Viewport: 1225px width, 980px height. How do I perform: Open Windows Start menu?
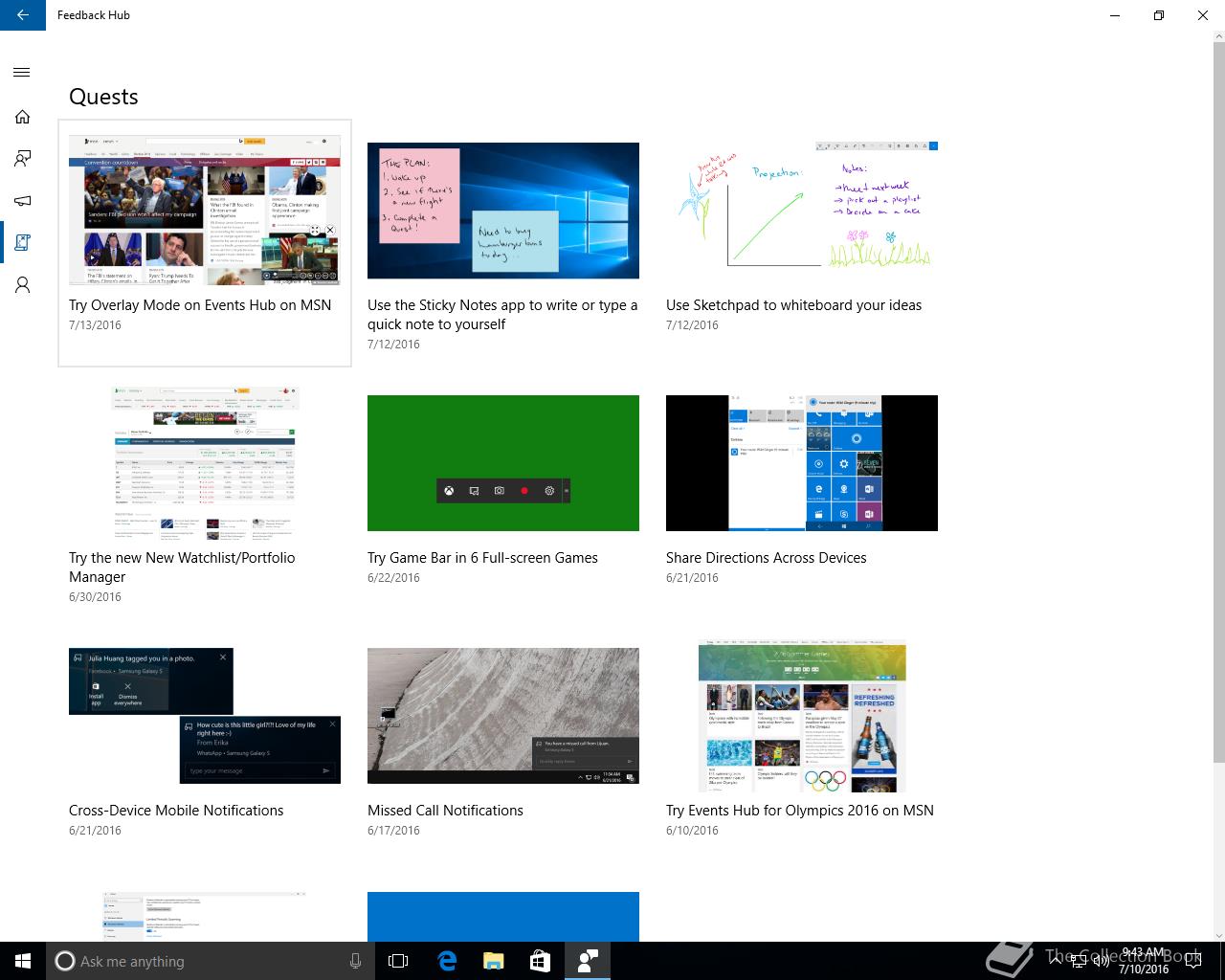tap(23, 961)
